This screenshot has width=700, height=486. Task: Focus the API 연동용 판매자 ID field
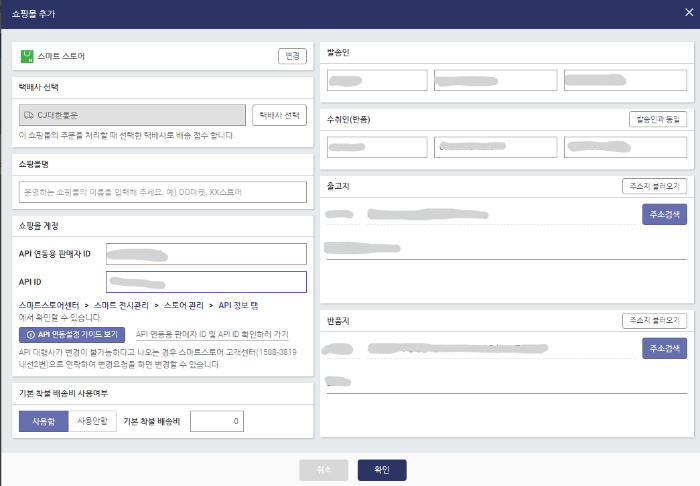[205, 254]
